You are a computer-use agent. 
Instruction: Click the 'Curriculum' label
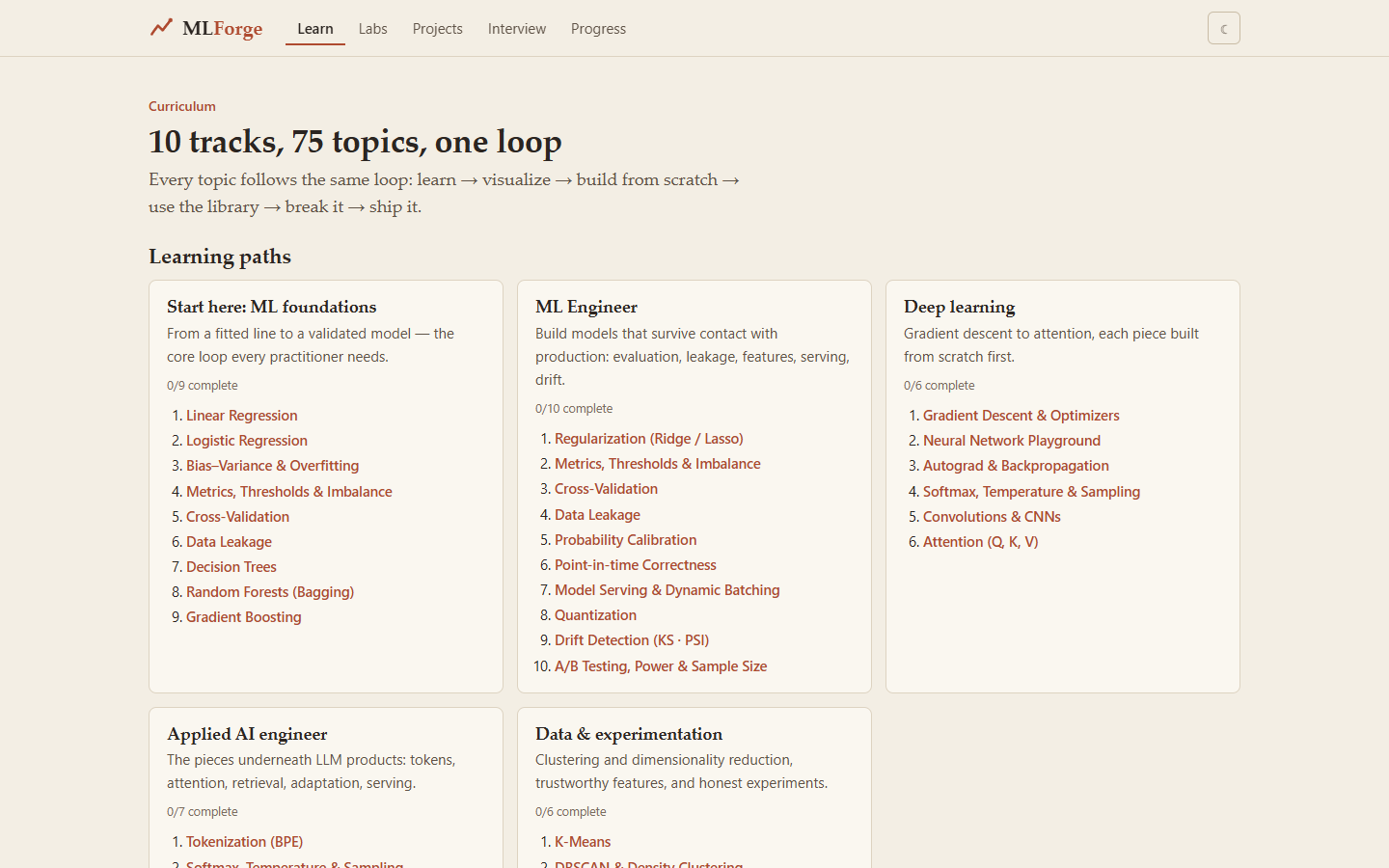point(182,106)
